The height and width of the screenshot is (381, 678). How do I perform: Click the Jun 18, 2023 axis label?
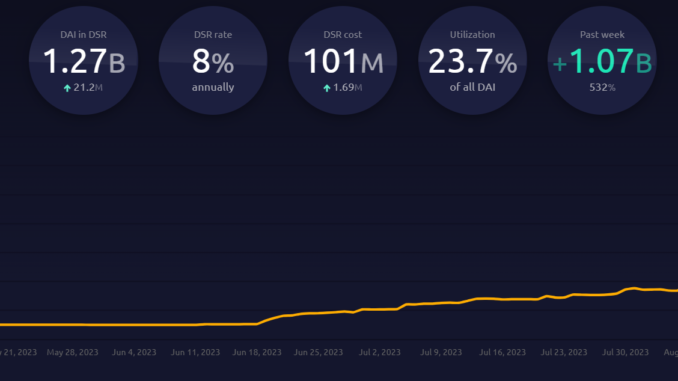[257, 352]
